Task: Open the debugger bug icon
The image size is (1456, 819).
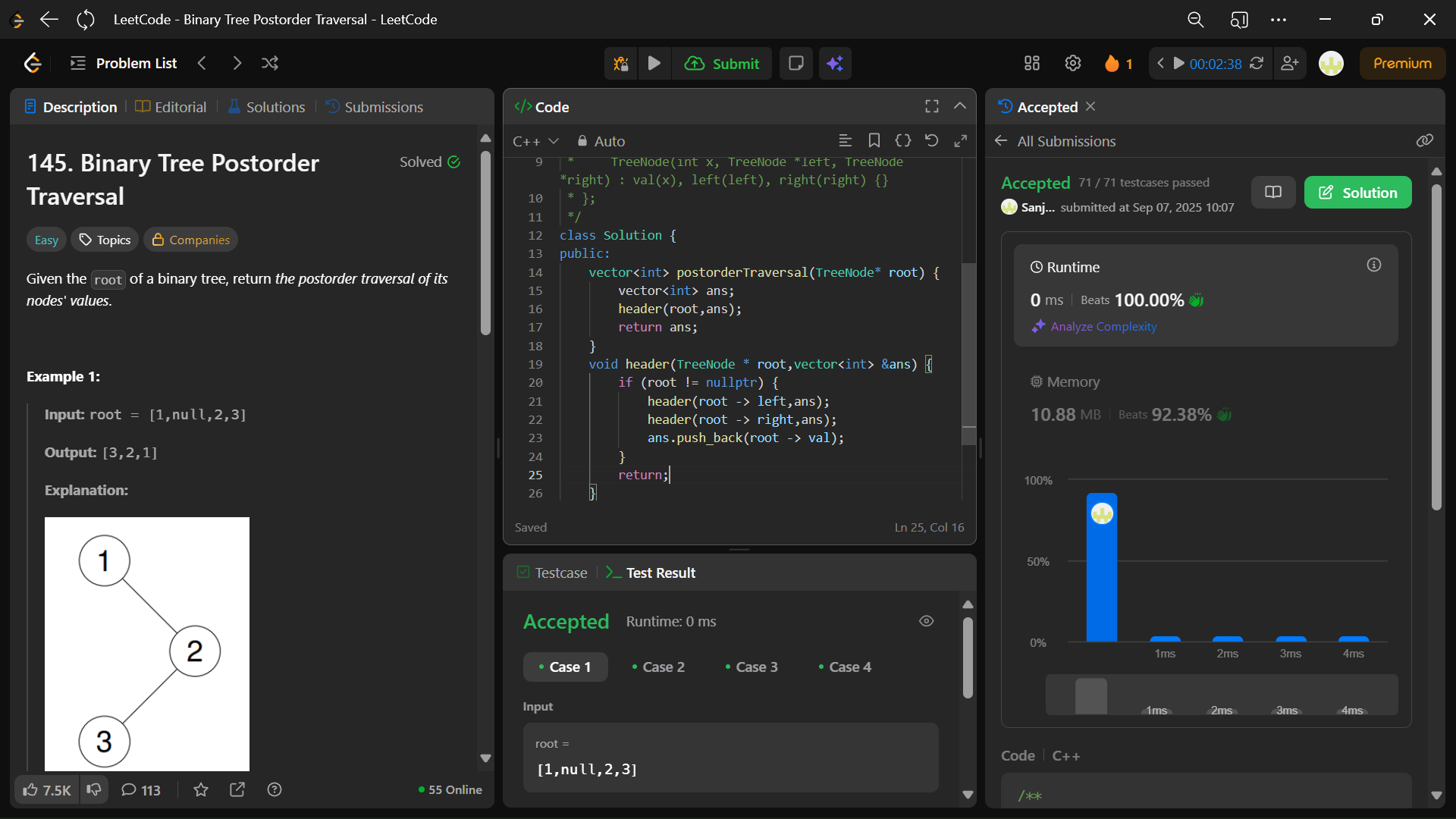Action: click(x=621, y=64)
